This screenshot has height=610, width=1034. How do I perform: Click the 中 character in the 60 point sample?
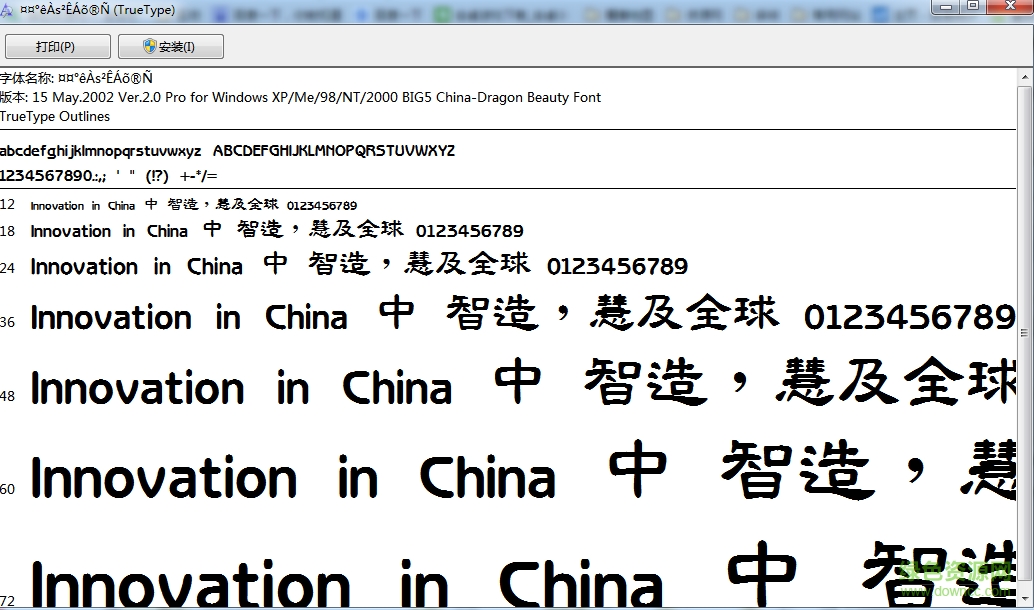coord(637,472)
